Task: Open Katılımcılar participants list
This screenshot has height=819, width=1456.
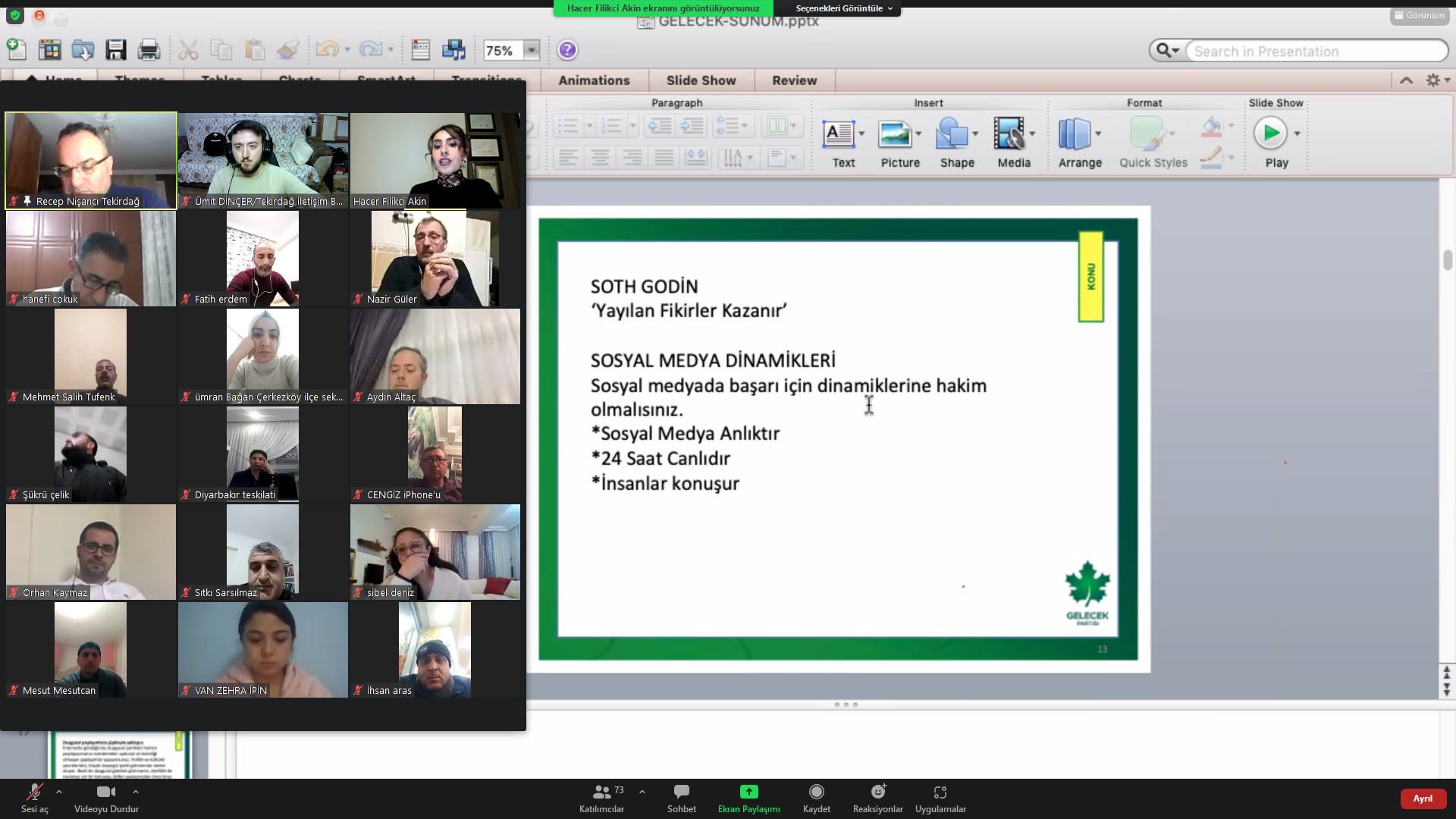Action: (x=602, y=799)
